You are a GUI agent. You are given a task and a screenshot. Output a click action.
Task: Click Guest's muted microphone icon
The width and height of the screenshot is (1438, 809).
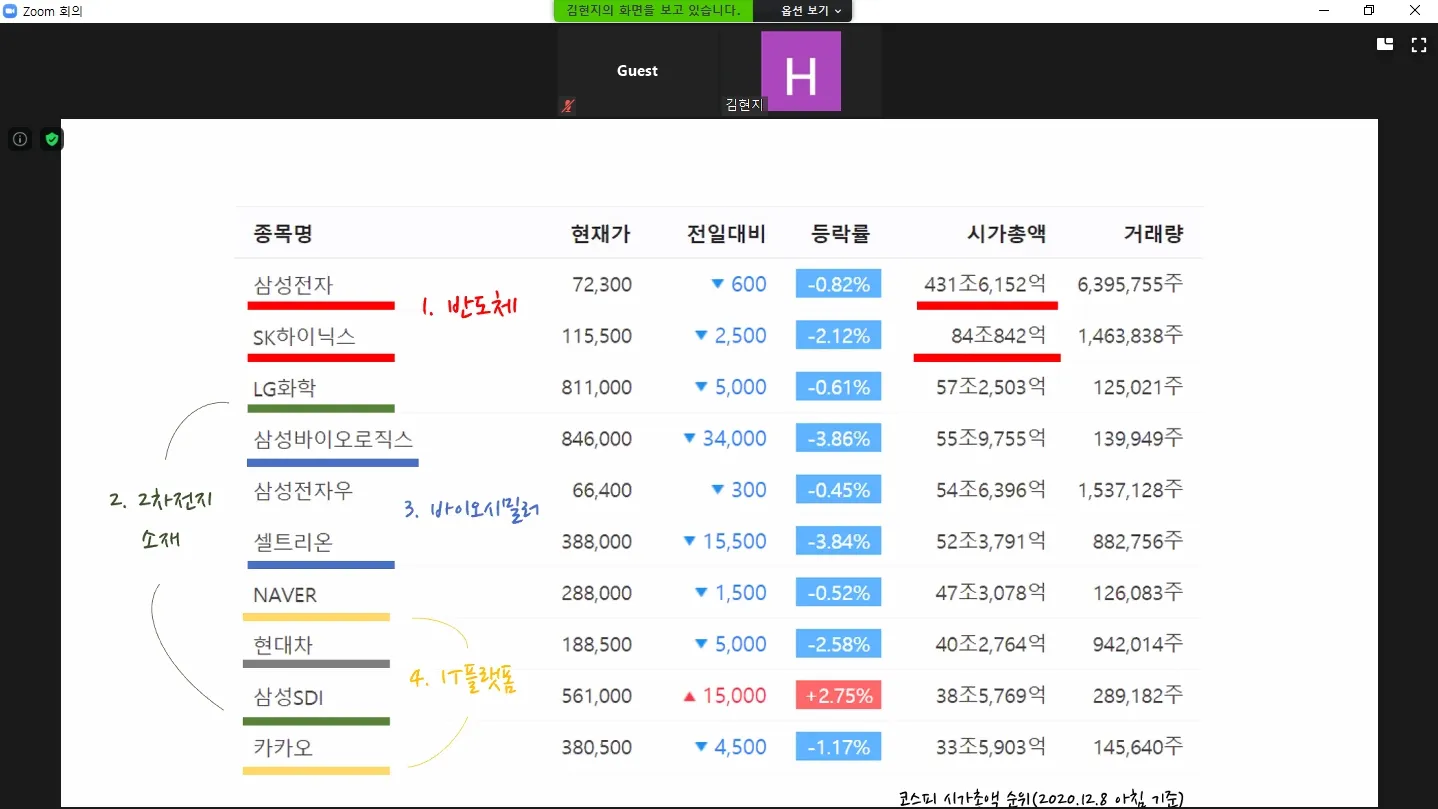(568, 105)
